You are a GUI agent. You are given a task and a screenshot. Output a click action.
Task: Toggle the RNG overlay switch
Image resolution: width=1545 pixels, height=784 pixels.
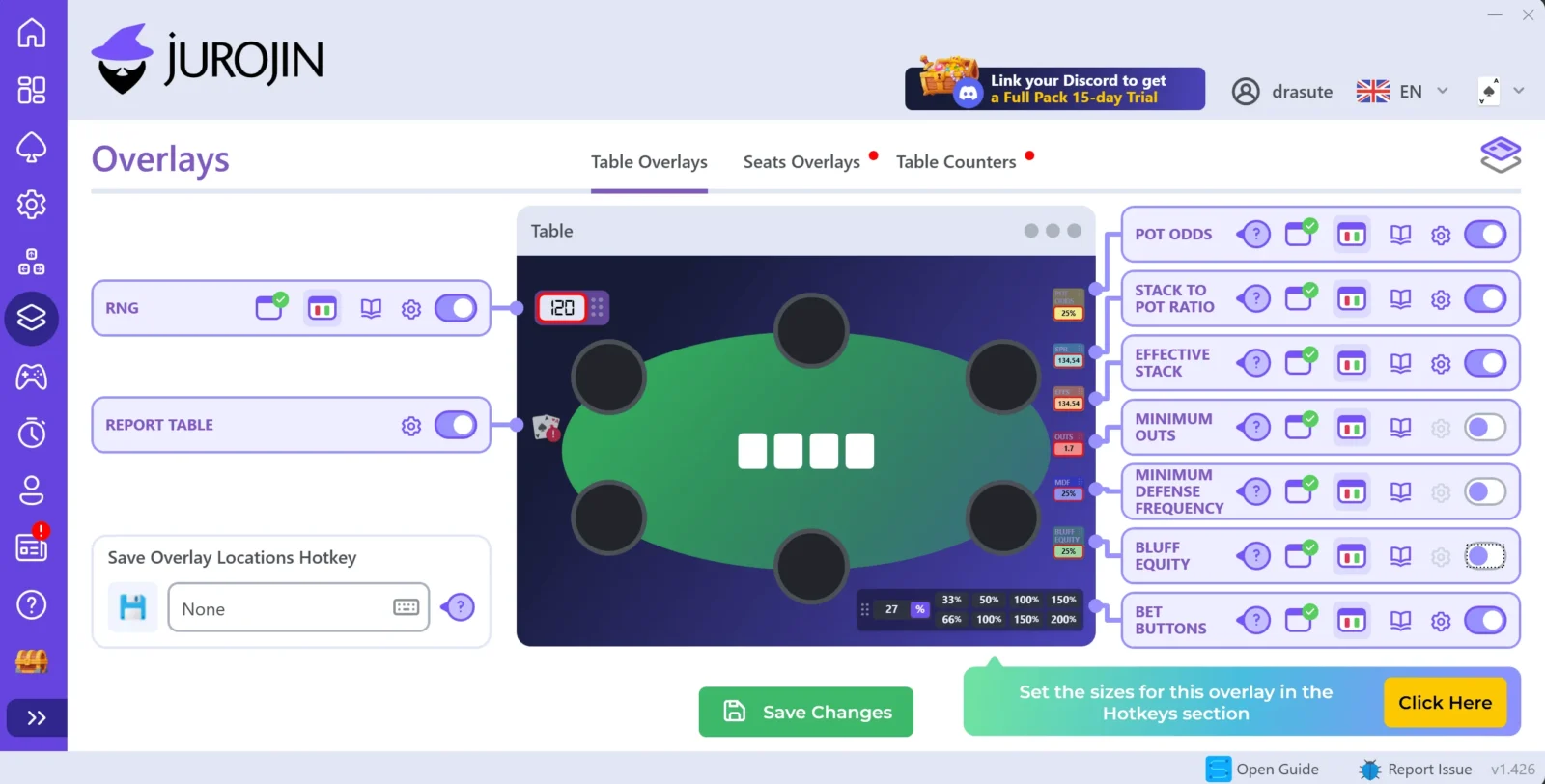pyautogui.click(x=456, y=308)
